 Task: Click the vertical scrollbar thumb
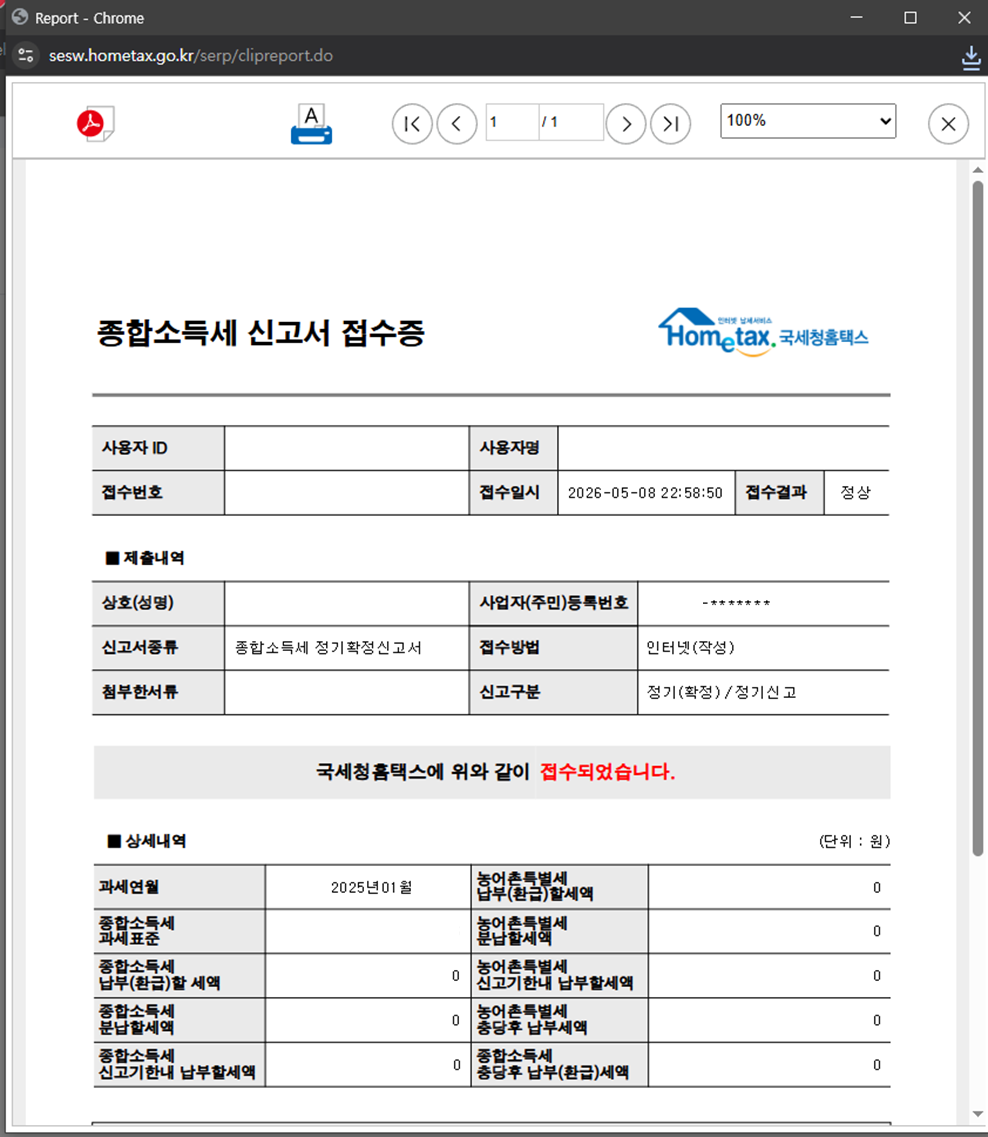pyautogui.click(x=978, y=518)
